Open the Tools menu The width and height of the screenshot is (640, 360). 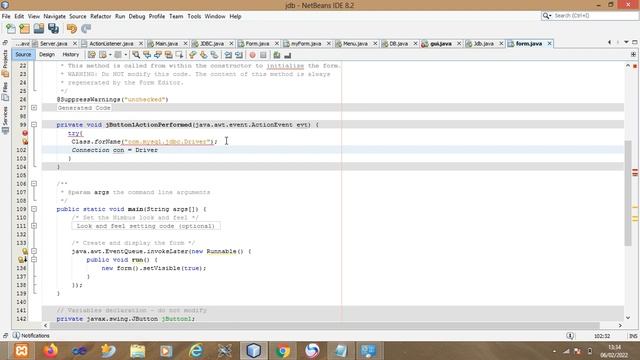pos(194,16)
